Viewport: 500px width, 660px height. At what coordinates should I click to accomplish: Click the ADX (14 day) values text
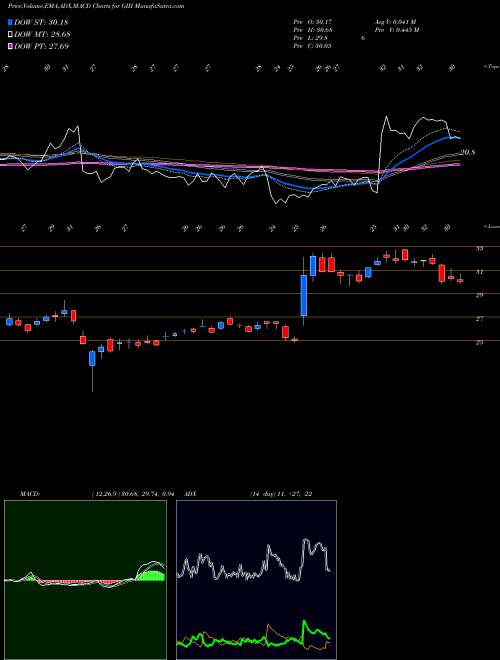coord(281,494)
